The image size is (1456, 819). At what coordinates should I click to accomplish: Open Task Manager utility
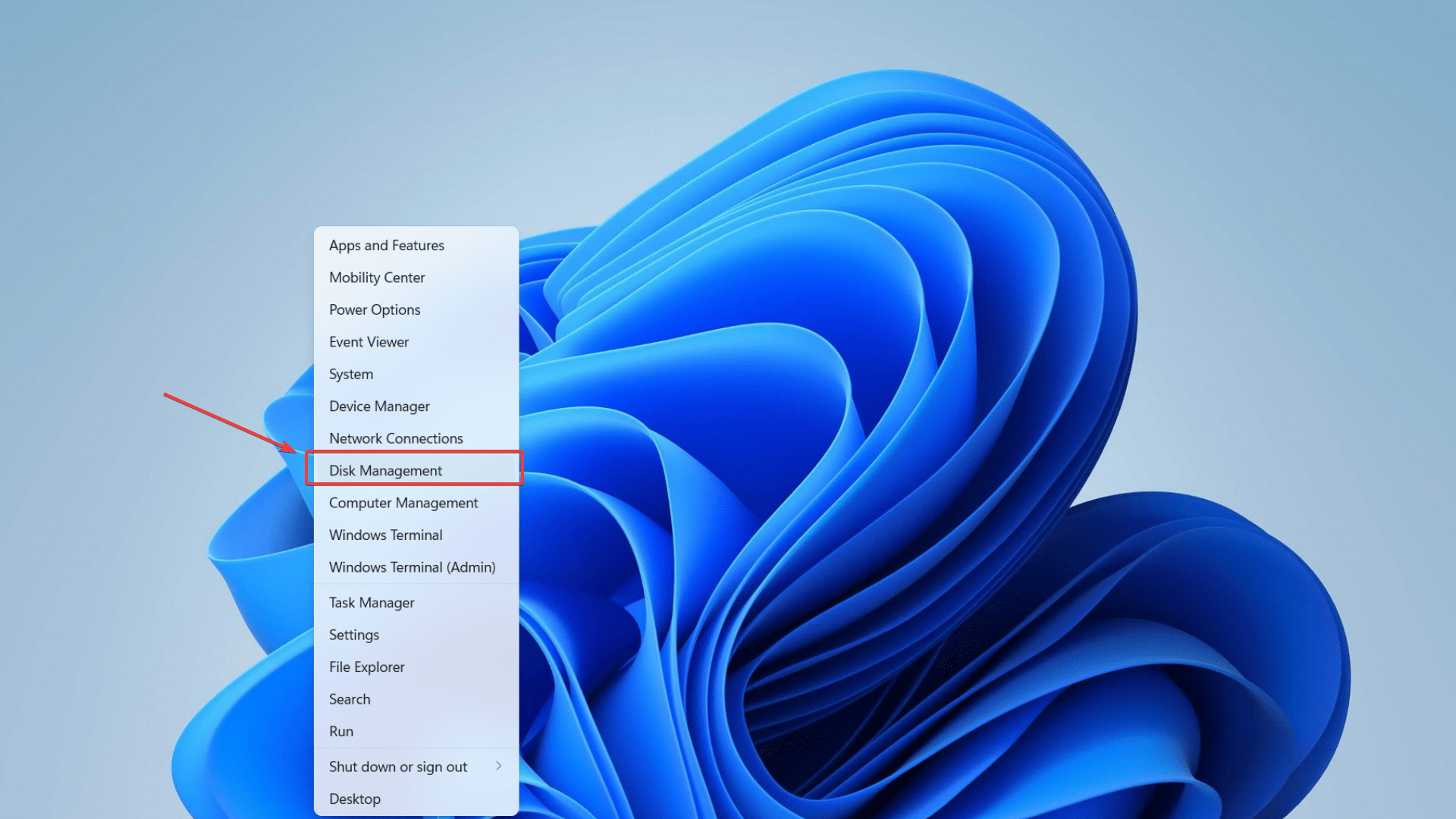coord(371,601)
